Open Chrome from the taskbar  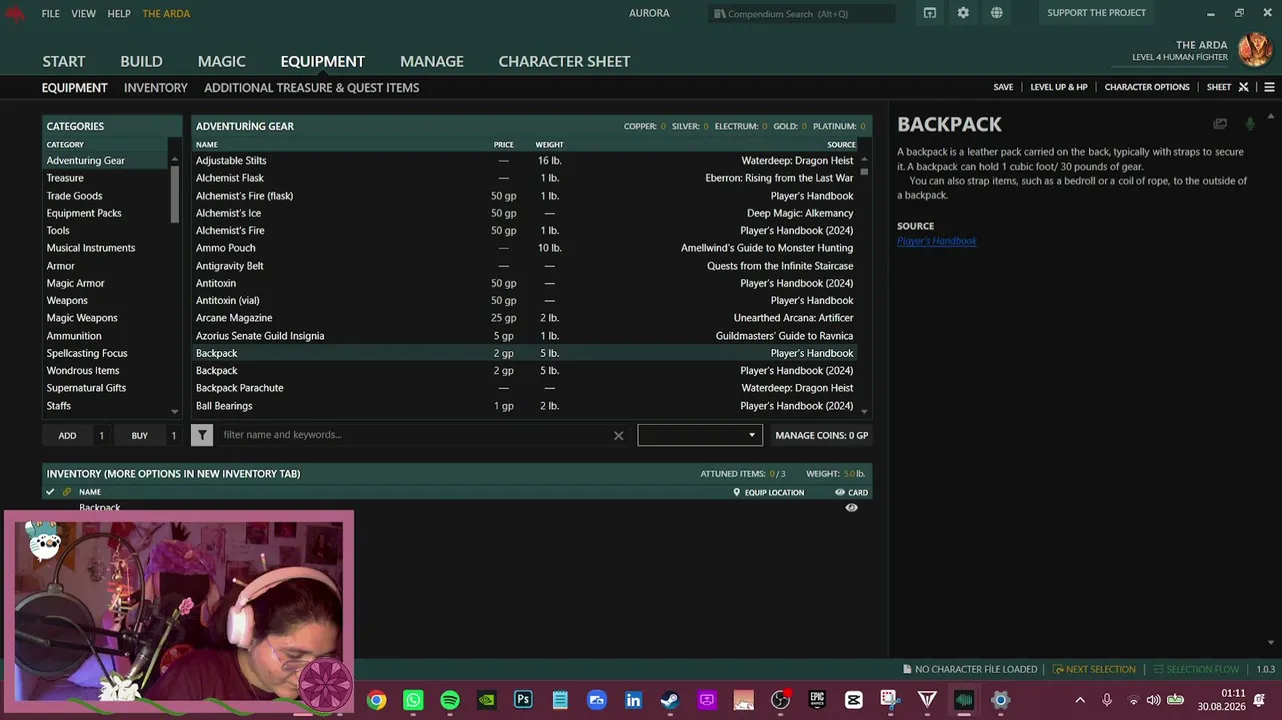(376, 700)
